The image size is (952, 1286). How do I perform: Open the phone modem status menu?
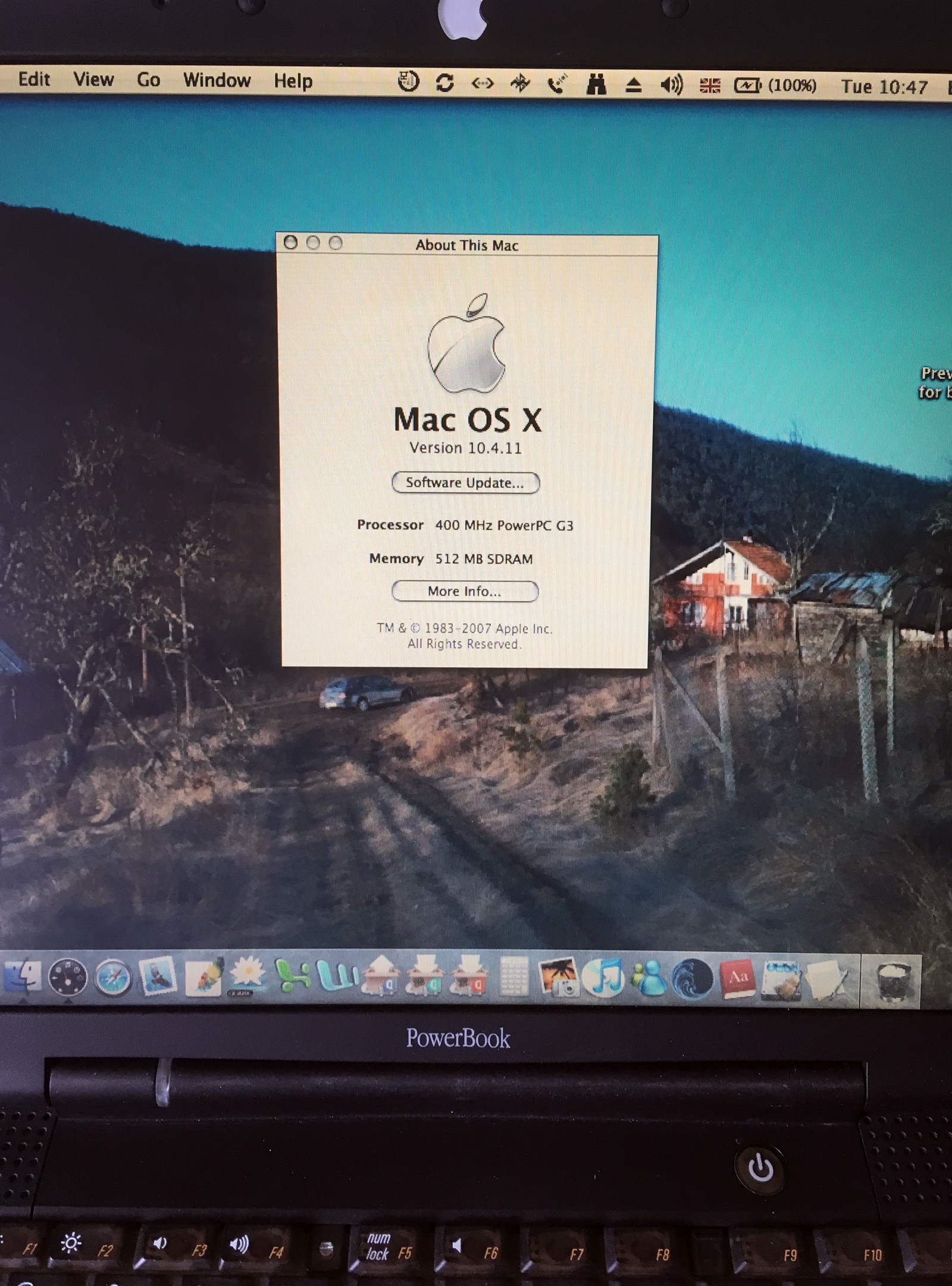click(x=557, y=85)
